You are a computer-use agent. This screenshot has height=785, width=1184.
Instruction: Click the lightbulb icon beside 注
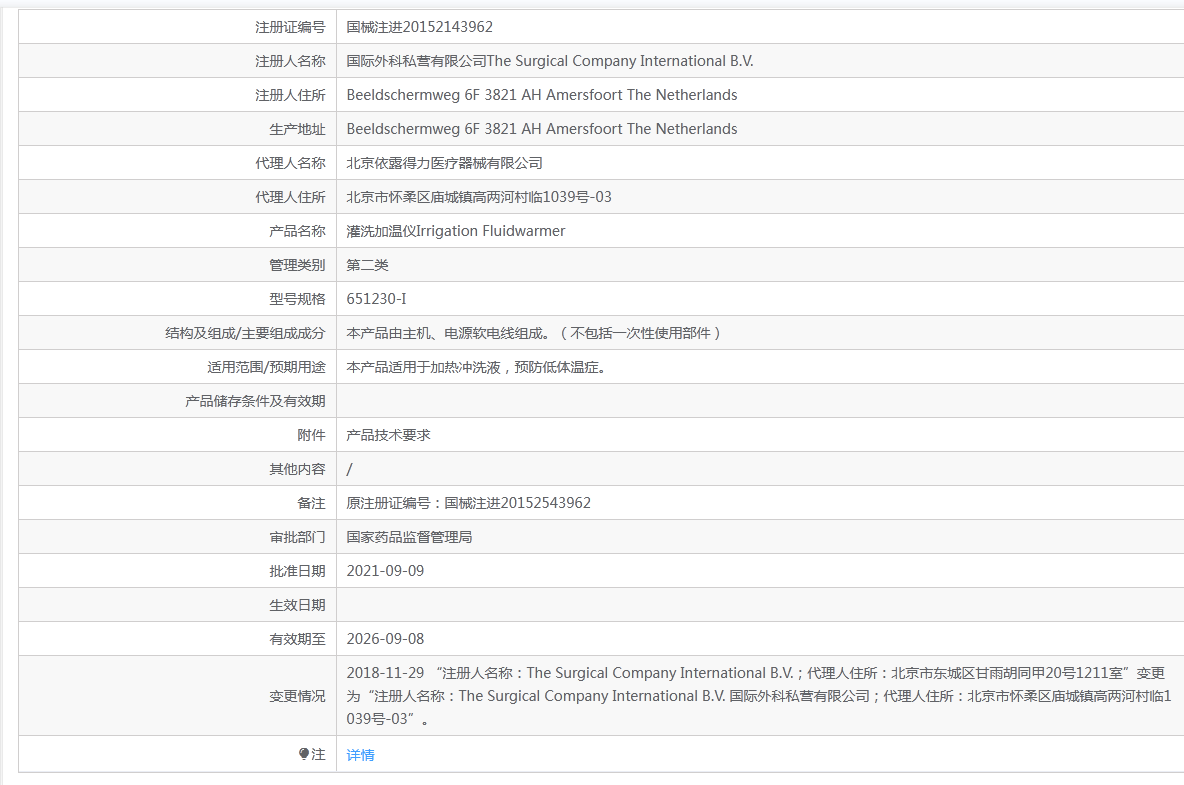(304, 754)
